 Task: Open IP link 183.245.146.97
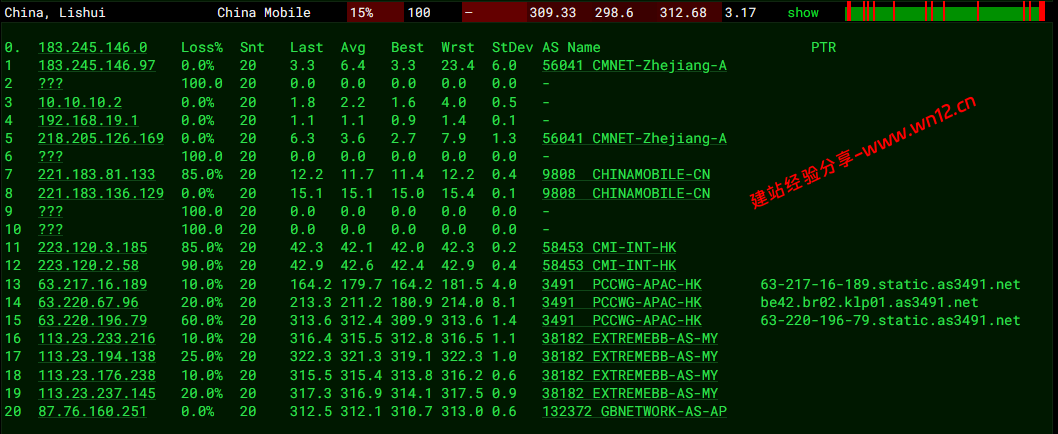pos(97,65)
